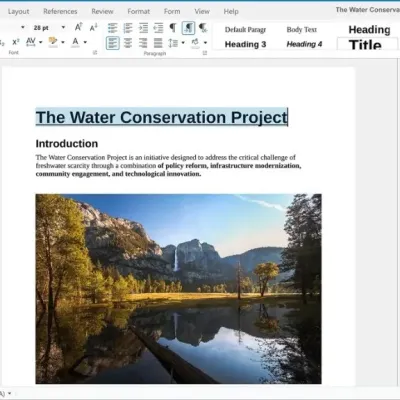Image resolution: width=400 pixels, height=400 pixels.
Task: Open the Layout ribbon tab
Action: 18,12
